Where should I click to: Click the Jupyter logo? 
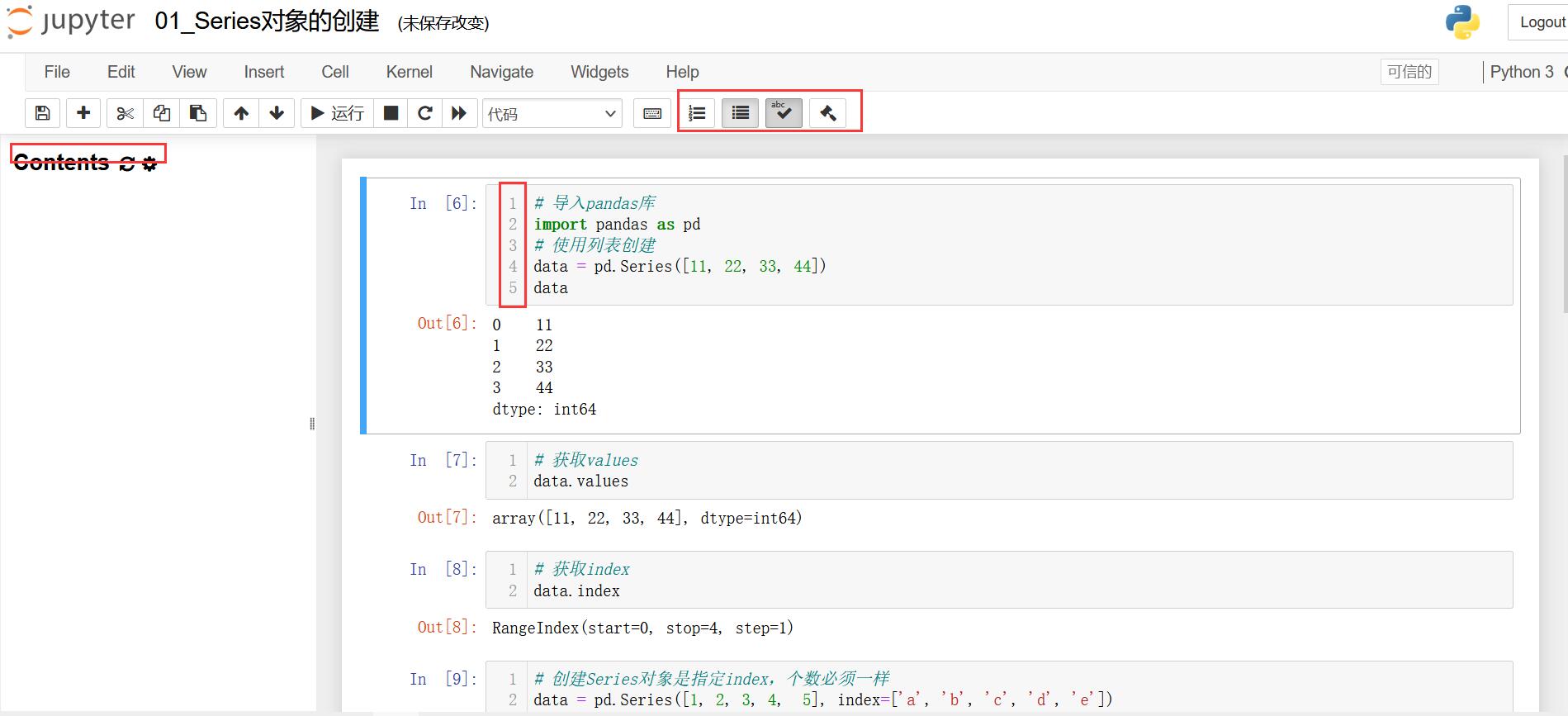point(70,21)
